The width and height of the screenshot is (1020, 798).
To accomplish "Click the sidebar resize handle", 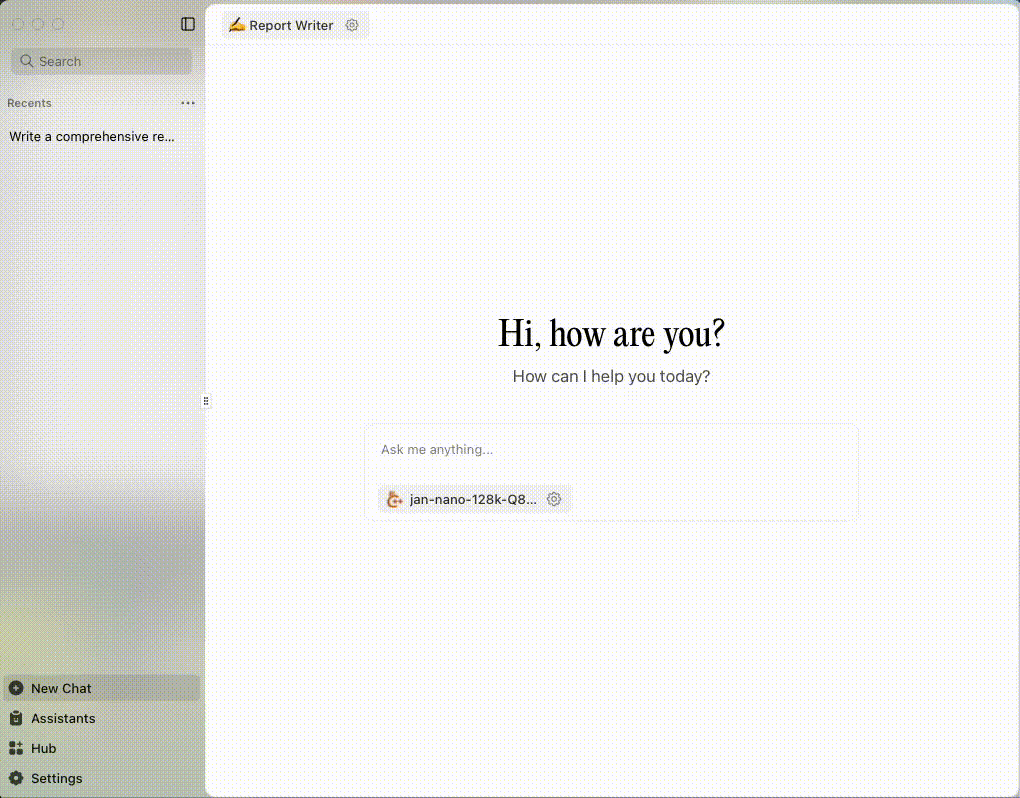I will (206, 400).
